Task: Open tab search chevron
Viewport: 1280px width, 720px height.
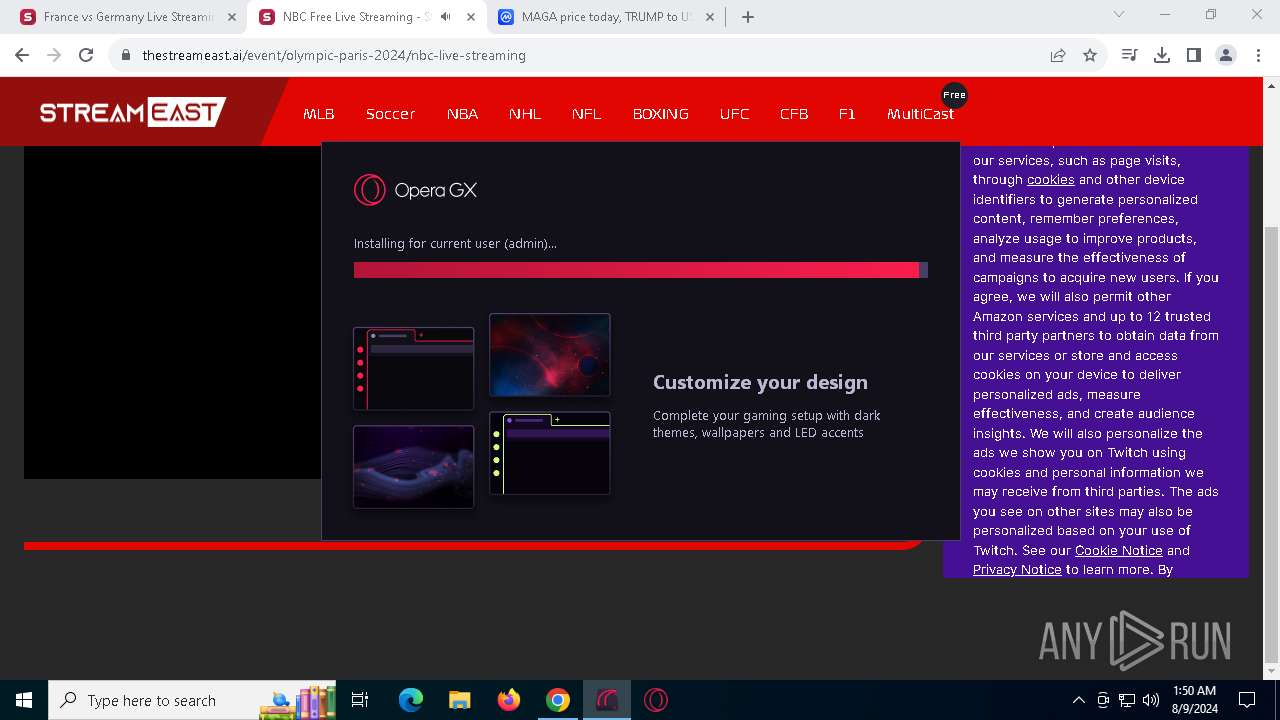Action: (x=1119, y=14)
